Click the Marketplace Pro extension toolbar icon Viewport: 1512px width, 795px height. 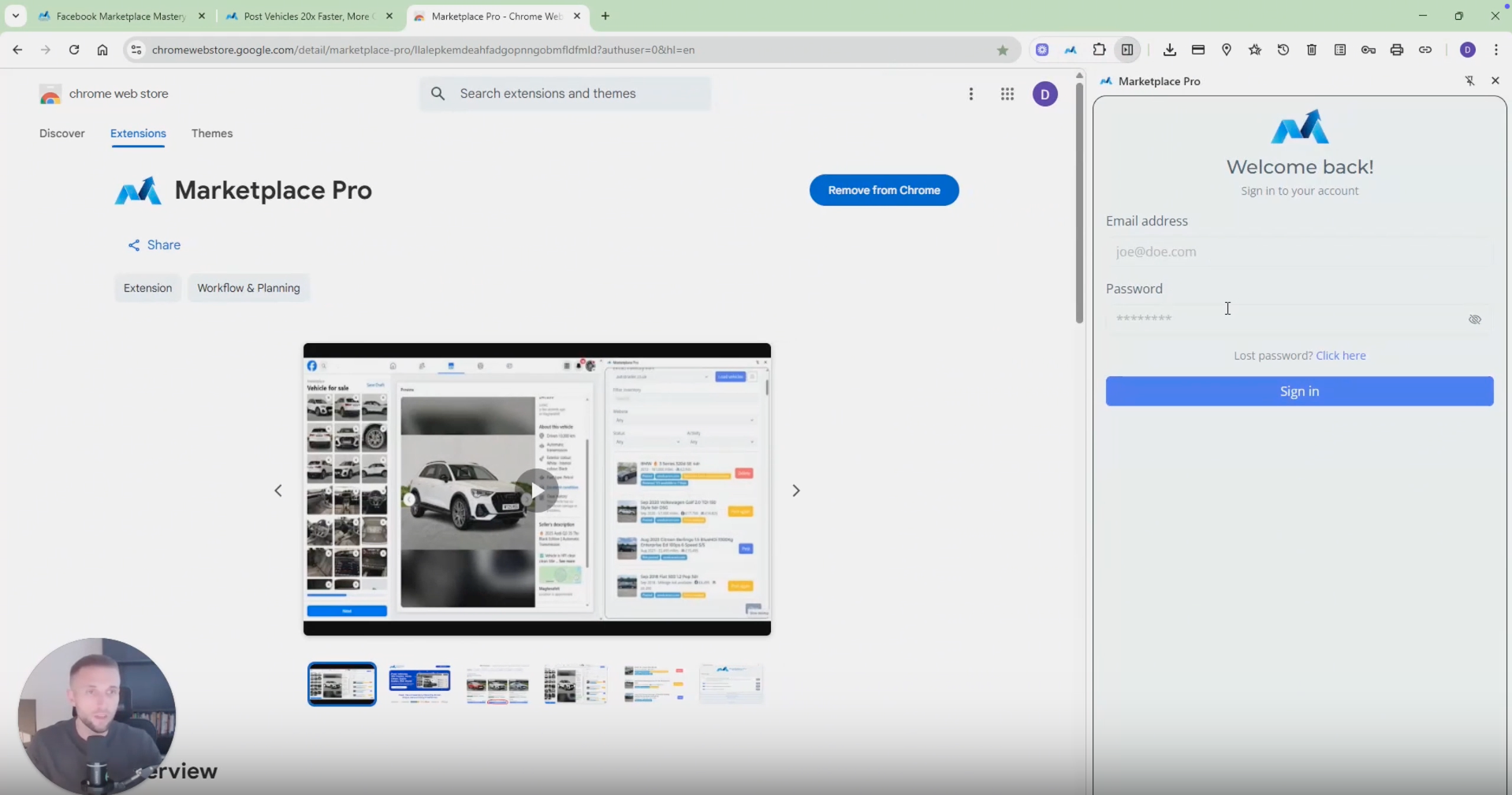pos(1071,50)
